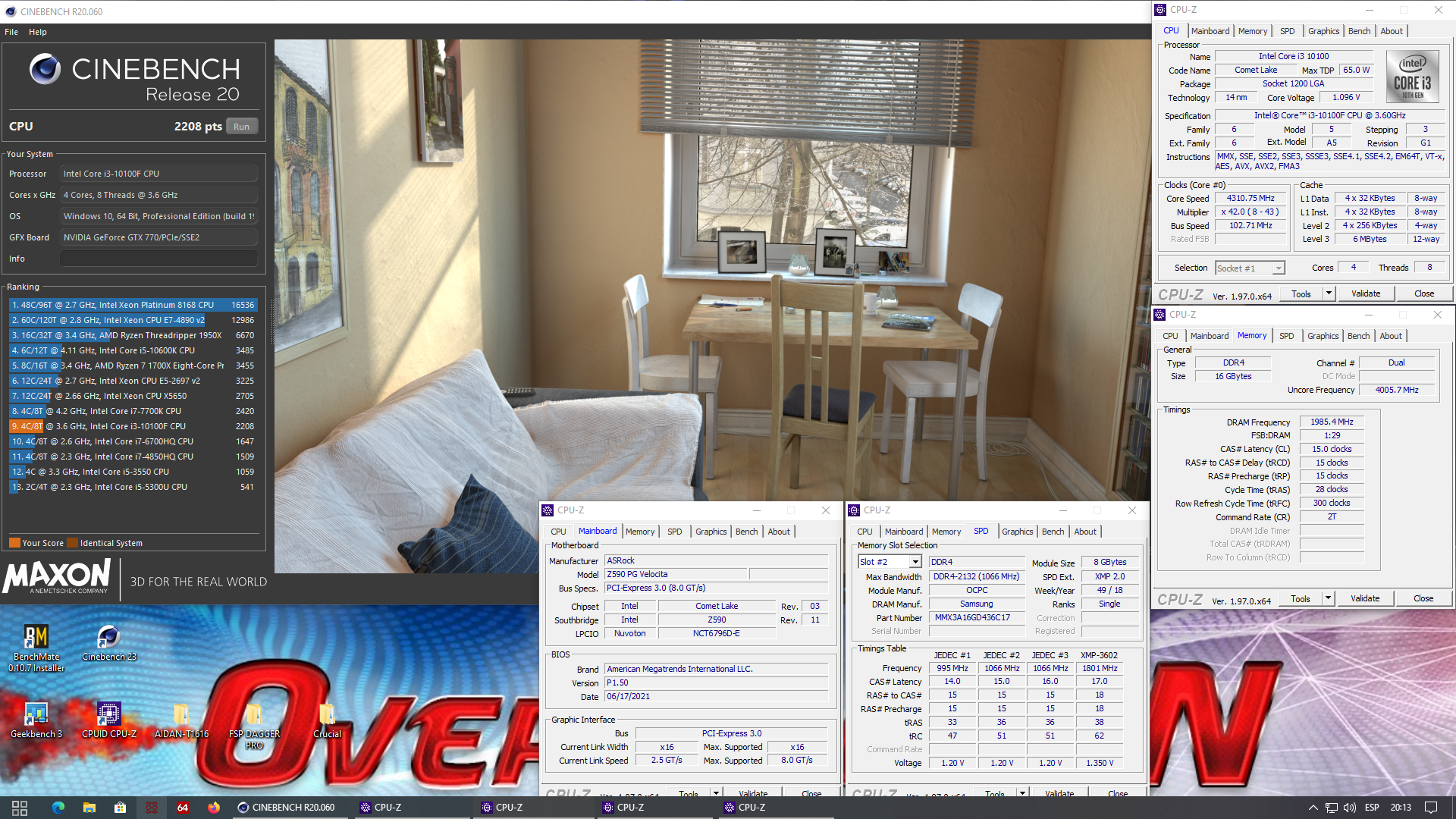
Task: Select SPD tab in CPU-Z Memory window
Action: pyautogui.click(x=1286, y=336)
